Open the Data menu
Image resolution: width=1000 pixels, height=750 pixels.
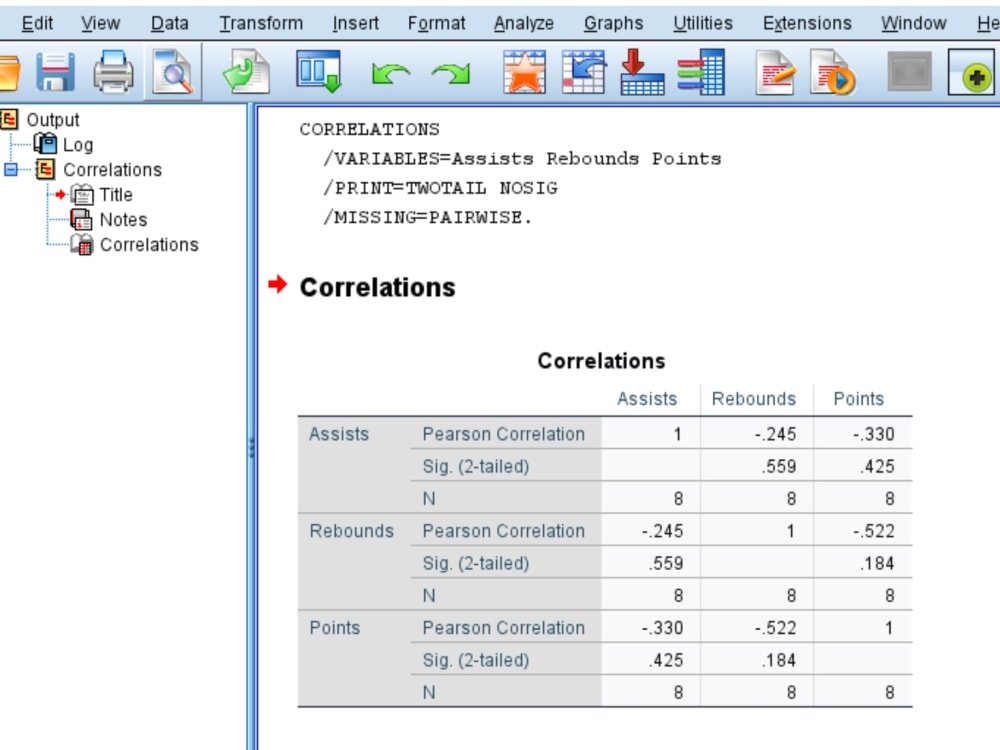pyautogui.click(x=170, y=24)
